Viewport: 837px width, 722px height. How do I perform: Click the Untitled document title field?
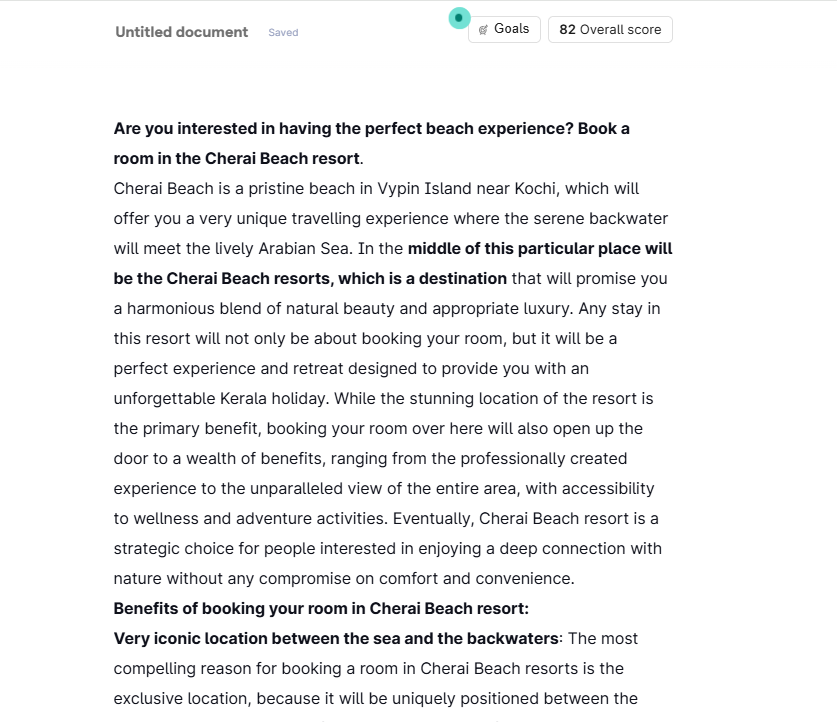pyautogui.click(x=181, y=32)
